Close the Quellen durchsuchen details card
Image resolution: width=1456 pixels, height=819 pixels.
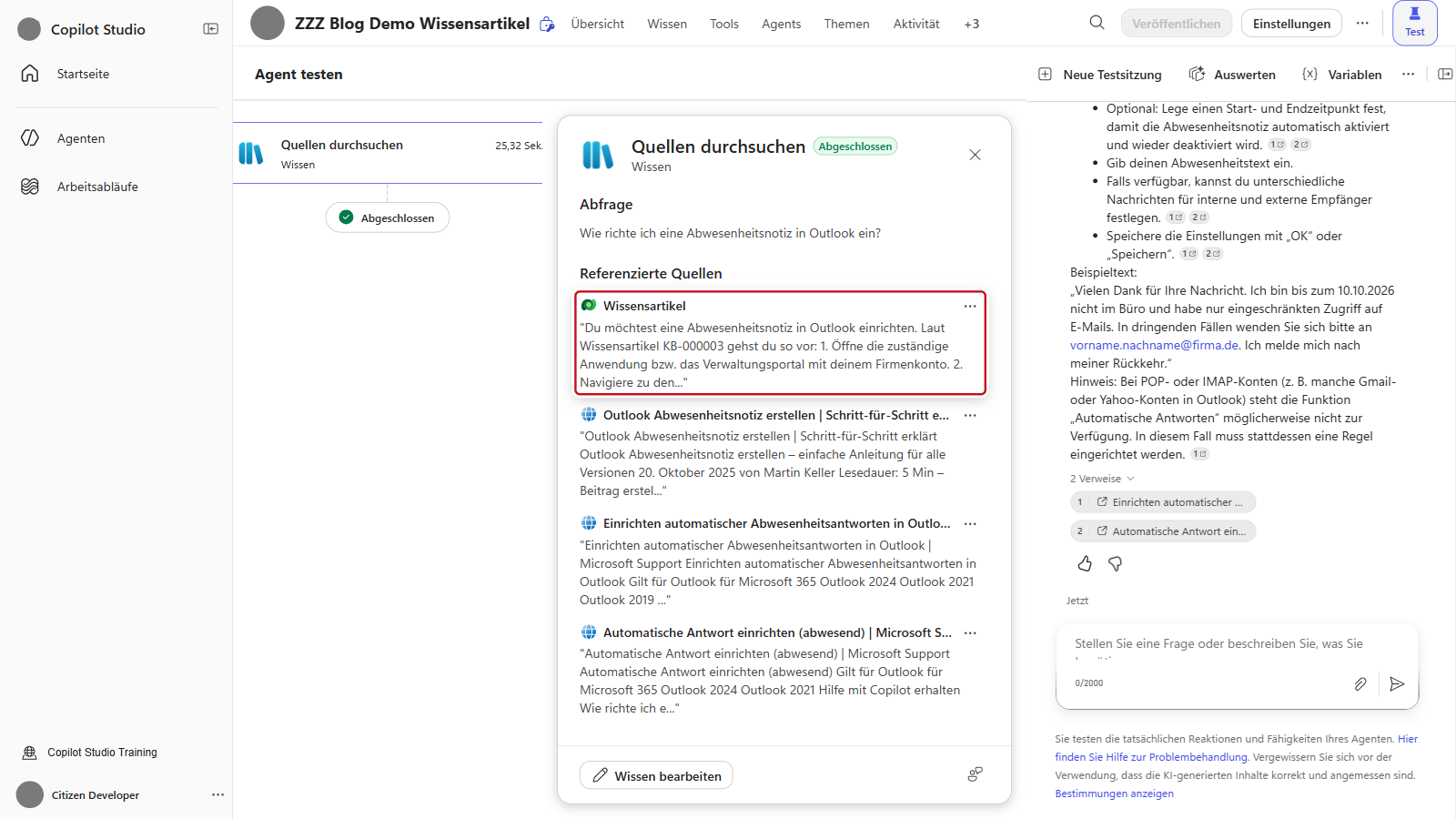[x=975, y=155]
